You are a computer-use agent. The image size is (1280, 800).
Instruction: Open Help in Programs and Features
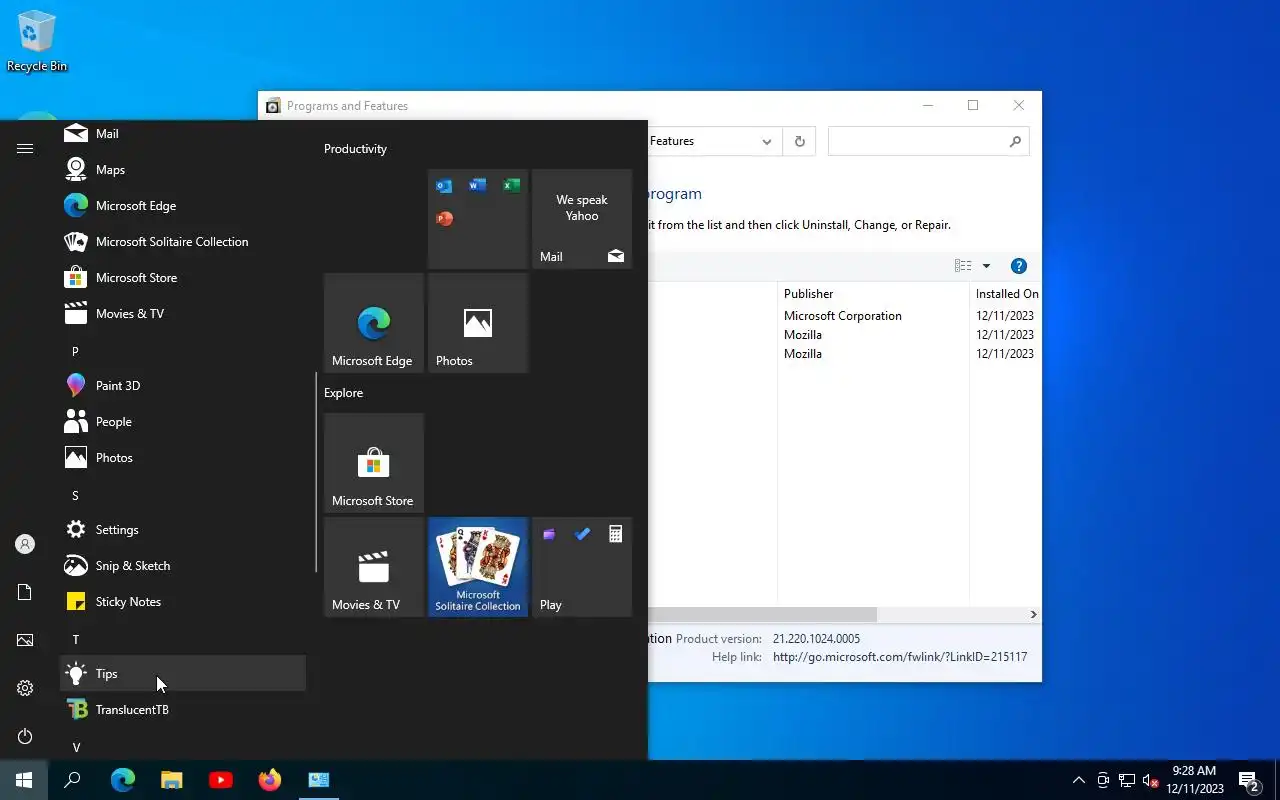click(x=1019, y=266)
